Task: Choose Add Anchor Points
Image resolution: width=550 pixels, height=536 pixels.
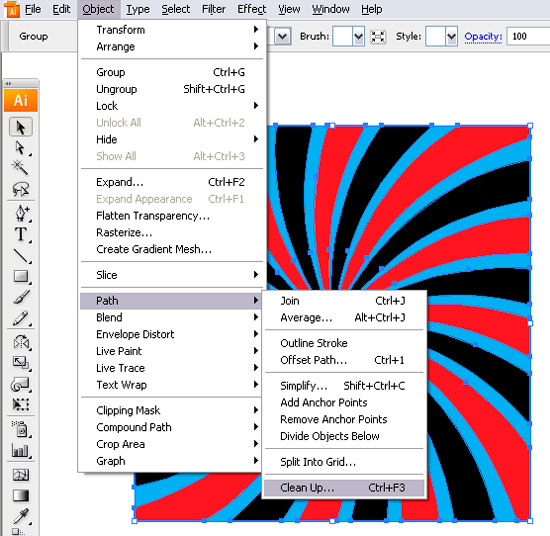Action: point(344,403)
